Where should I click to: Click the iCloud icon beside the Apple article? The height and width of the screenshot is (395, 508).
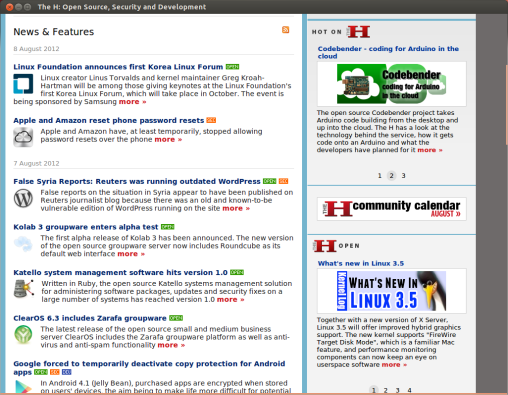coord(23,137)
